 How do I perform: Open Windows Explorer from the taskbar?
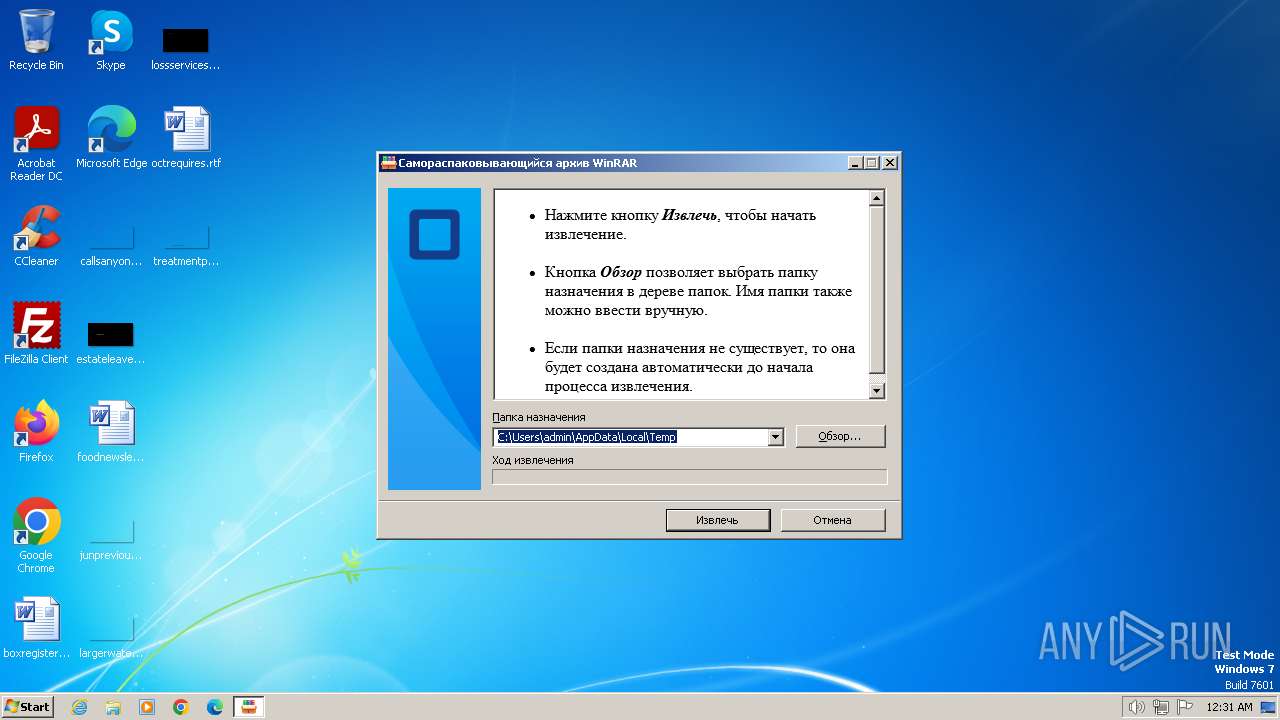(113, 707)
